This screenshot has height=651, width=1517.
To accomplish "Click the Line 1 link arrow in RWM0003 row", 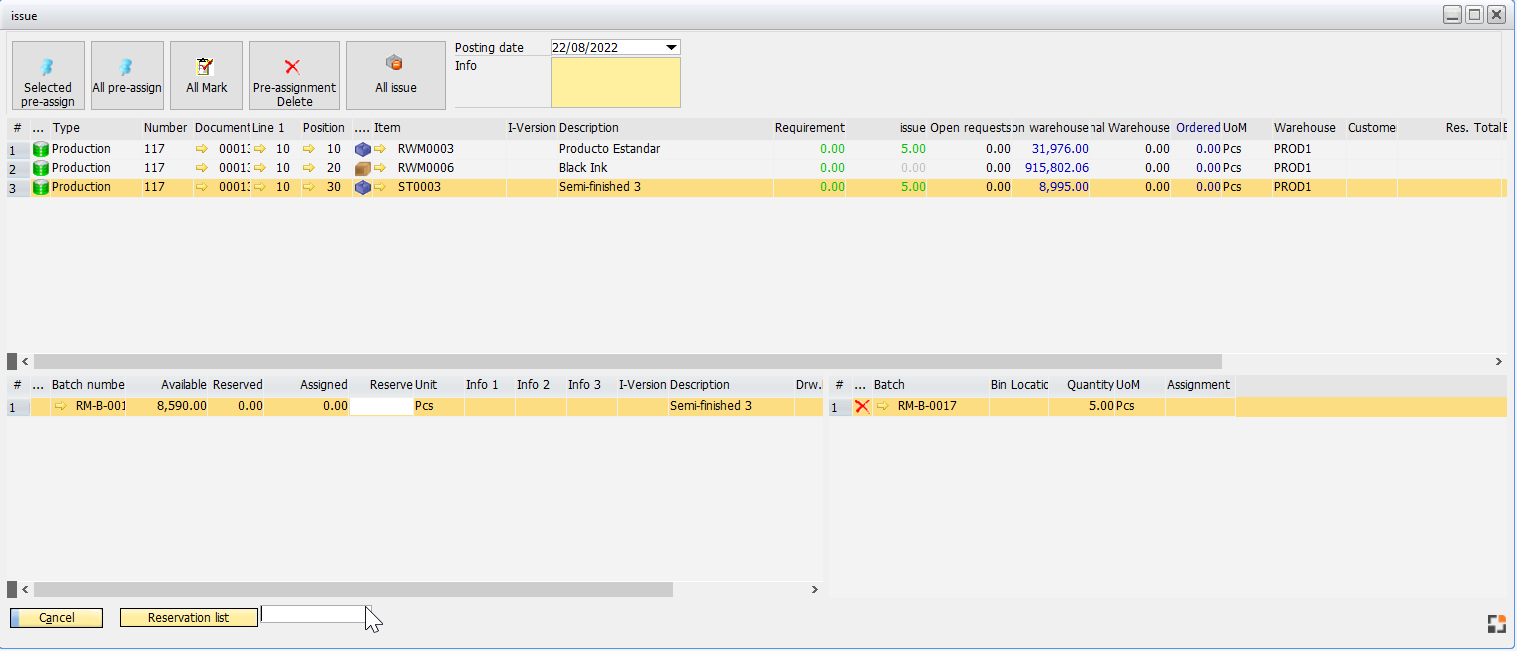I will pyautogui.click(x=259, y=149).
